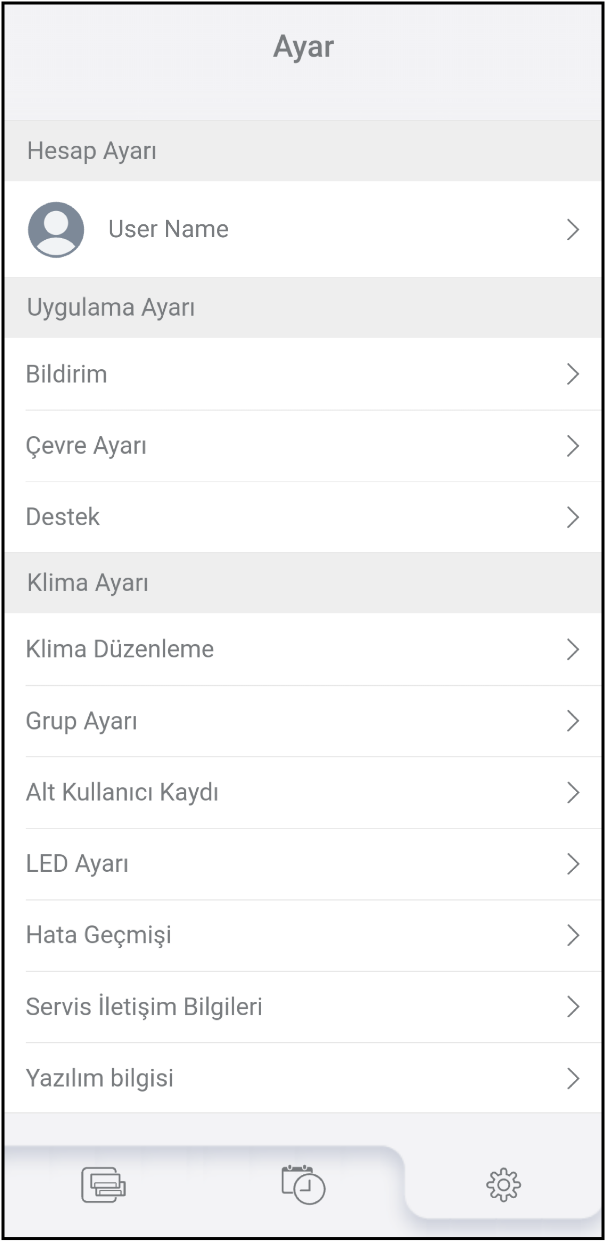Viewport: 607px width, 1243px height.
Task: Click the Çevre Ayarı label
Action: (x=86, y=446)
